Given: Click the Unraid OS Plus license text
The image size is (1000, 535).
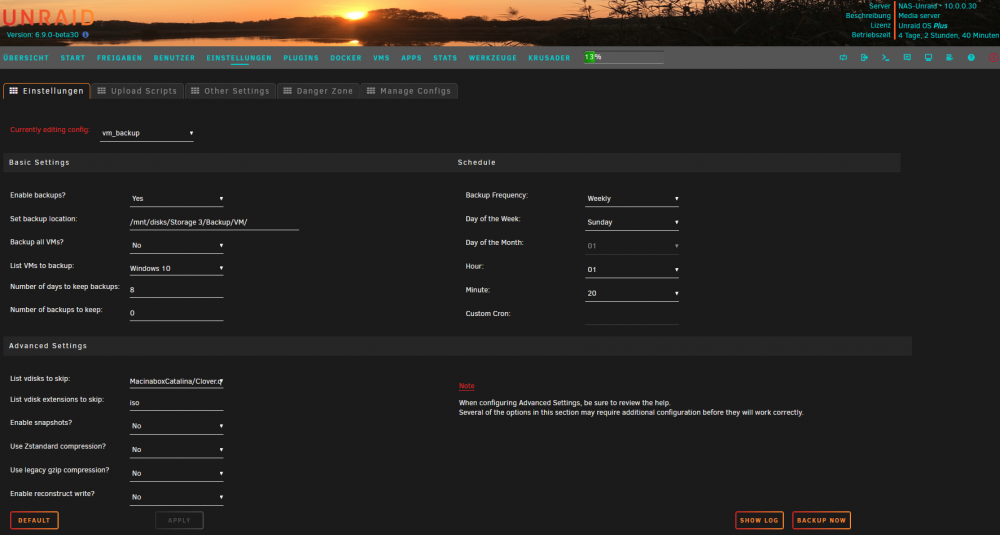Looking at the screenshot, I should [923, 26].
